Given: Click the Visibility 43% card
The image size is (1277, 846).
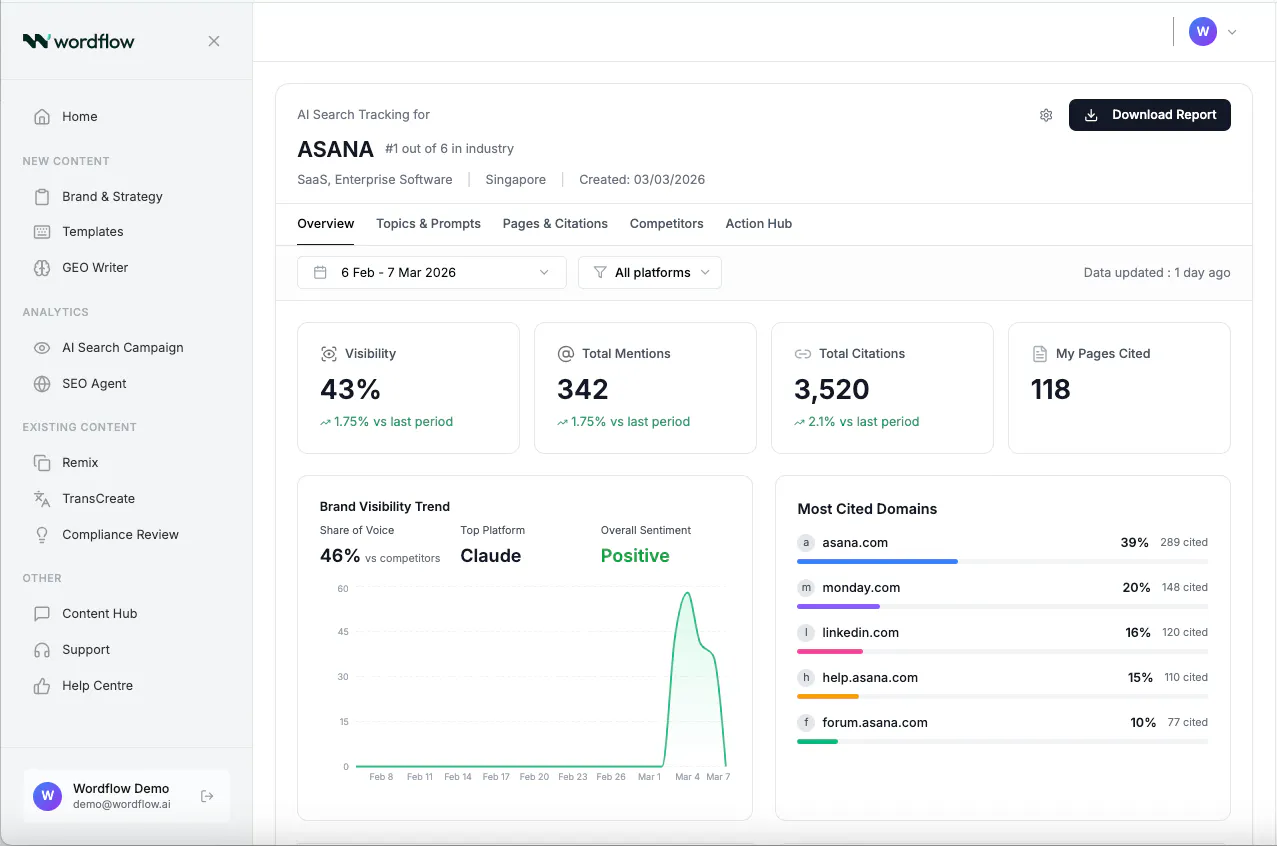Looking at the screenshot, I should click(x=408, y=388).
